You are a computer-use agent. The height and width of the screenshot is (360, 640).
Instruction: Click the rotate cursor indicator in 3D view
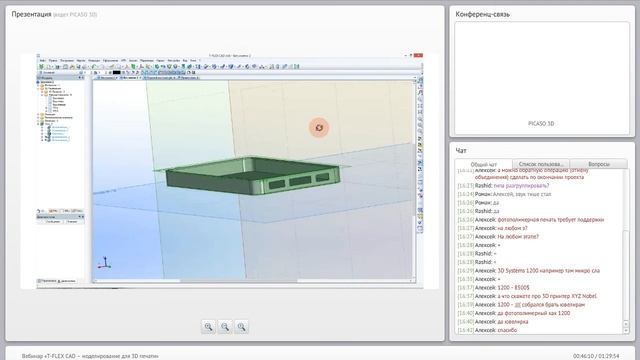[x=319, y=128]
